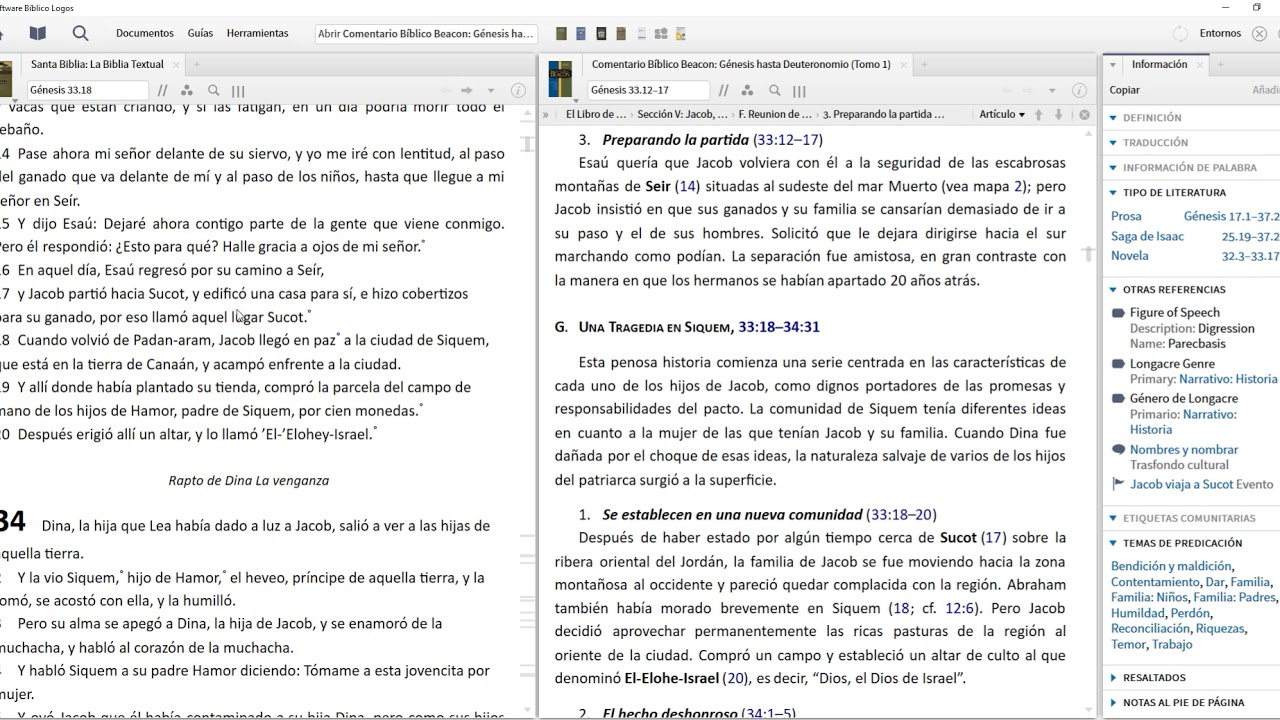Switch to Santa Biblia: La Biblia Textual tab
Image resolution: width=1280 pixels, height=720 pixels.
click(x=97, y=64)
